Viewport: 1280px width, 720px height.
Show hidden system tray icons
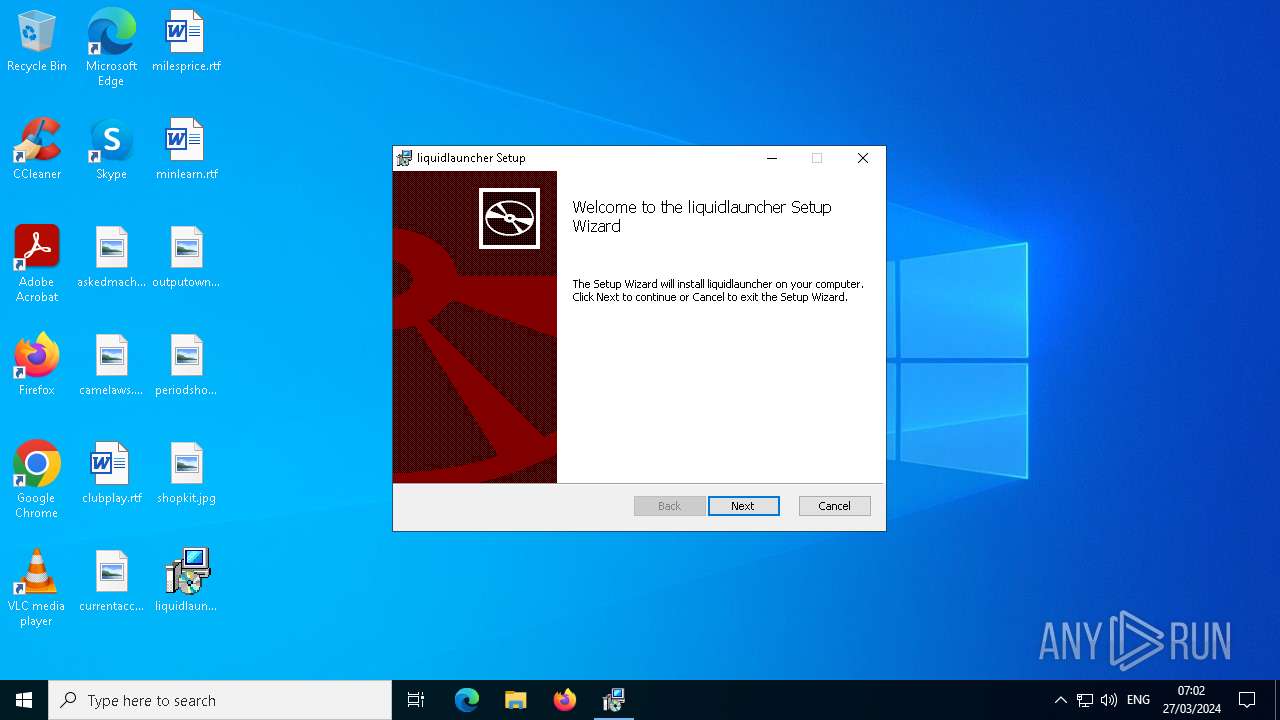pyautogui.click(x=1061, y=700)
